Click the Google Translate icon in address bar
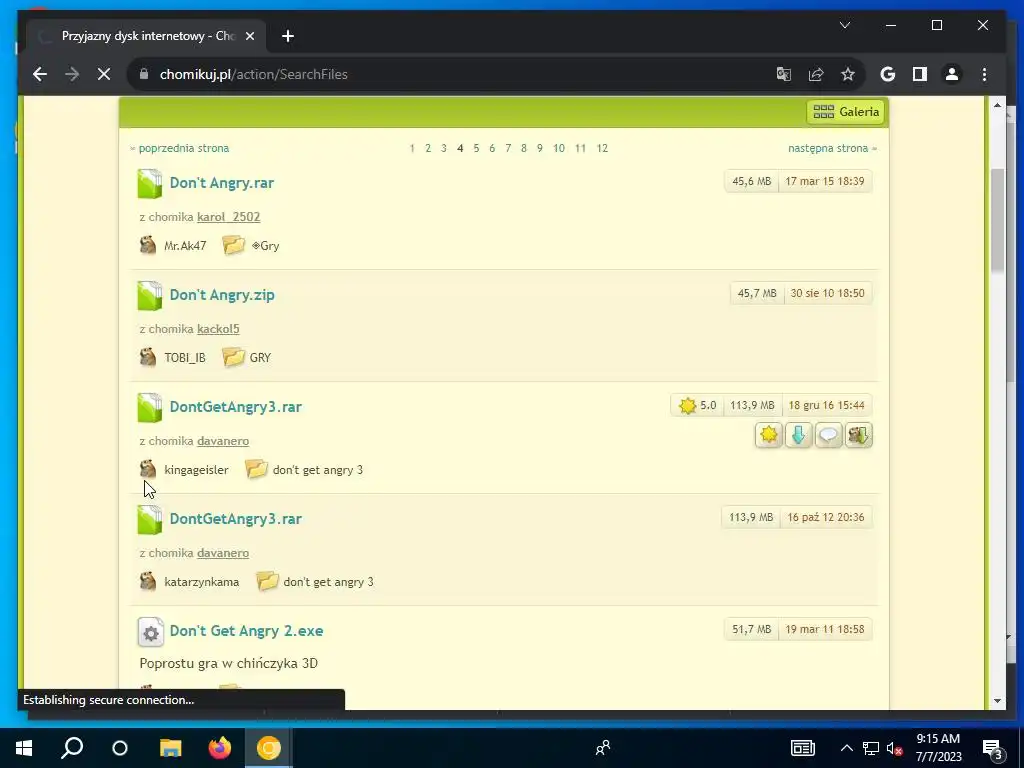1024x768 pixels. 784,74
